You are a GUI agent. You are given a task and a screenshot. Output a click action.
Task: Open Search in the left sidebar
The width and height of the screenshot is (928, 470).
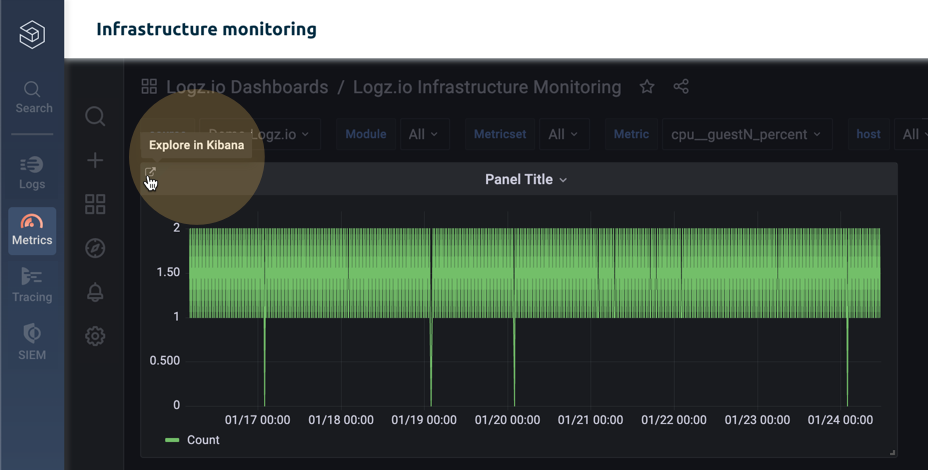(x=33, y=97)
